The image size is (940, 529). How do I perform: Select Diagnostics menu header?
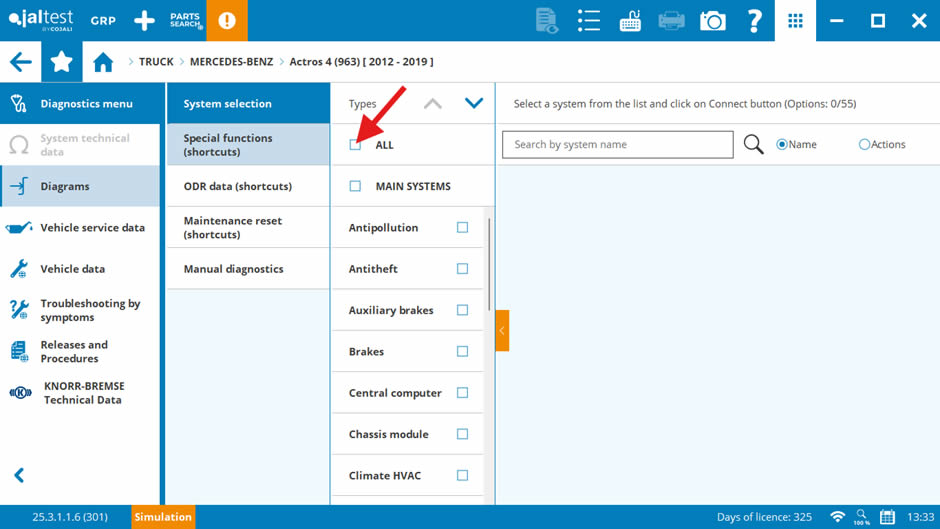point(80,103)
